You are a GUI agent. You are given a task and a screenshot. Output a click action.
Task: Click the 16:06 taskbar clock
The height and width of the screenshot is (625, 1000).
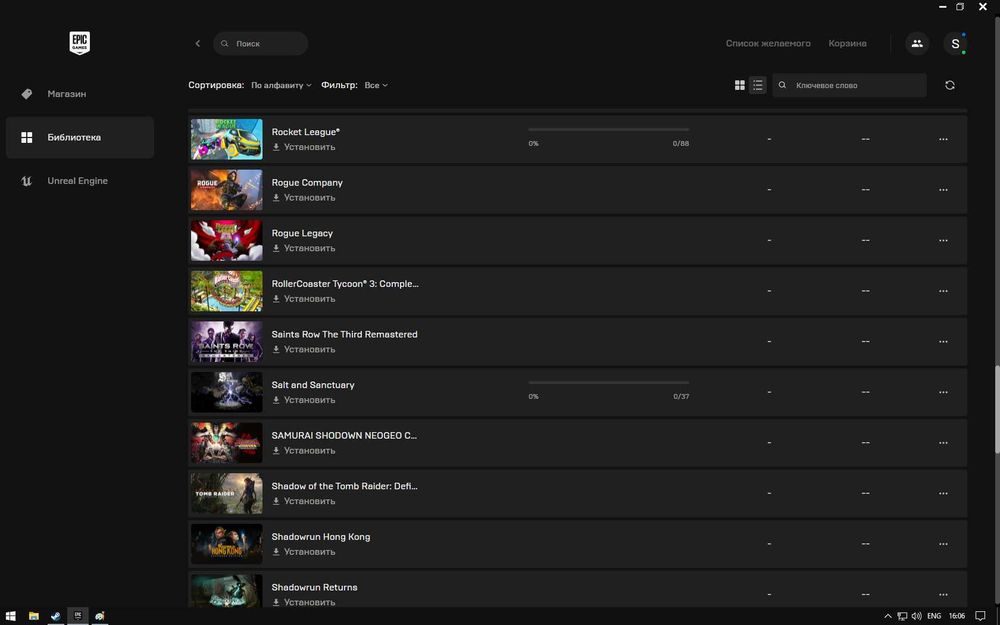pyautogui.click(x=957, y=616)
